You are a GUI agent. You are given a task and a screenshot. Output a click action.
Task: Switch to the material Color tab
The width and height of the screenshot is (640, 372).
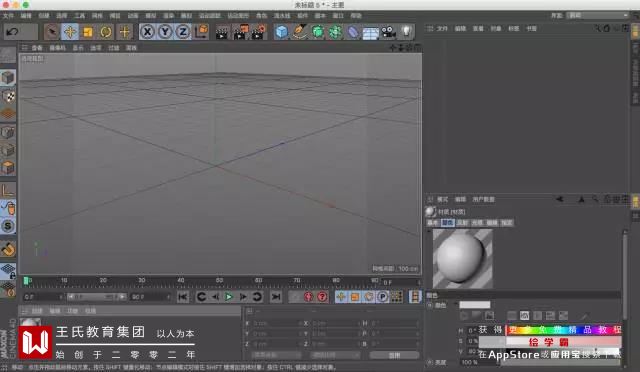448,223
